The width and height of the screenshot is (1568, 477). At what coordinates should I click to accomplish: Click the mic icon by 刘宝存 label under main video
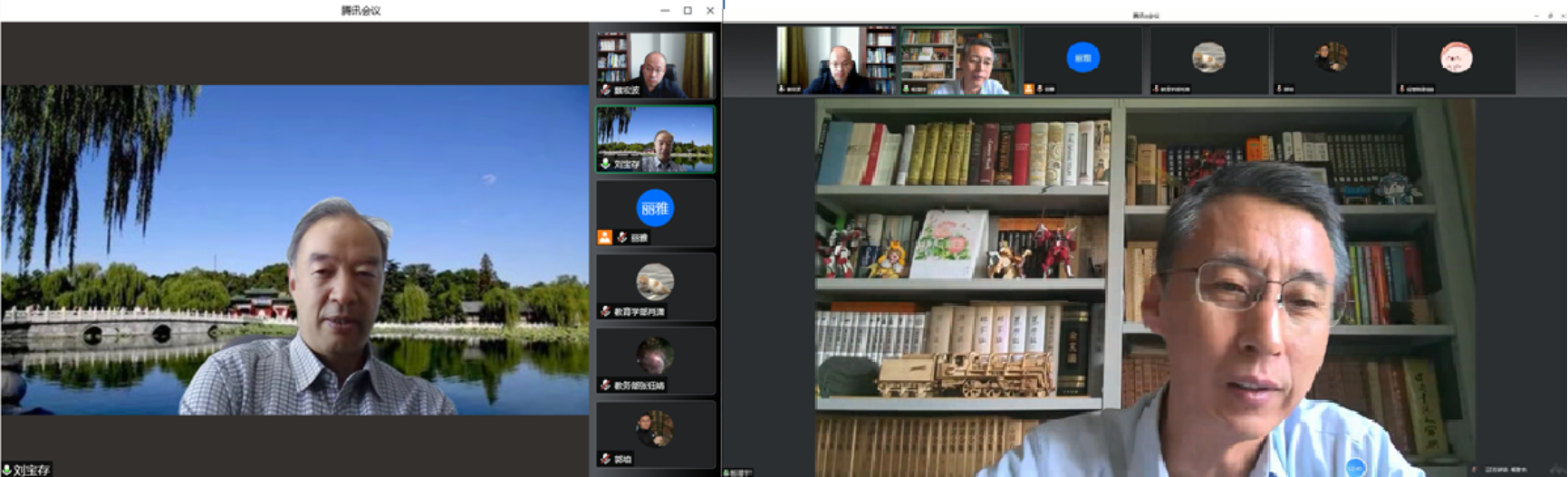pyautogui.click(x=6, y=470)
